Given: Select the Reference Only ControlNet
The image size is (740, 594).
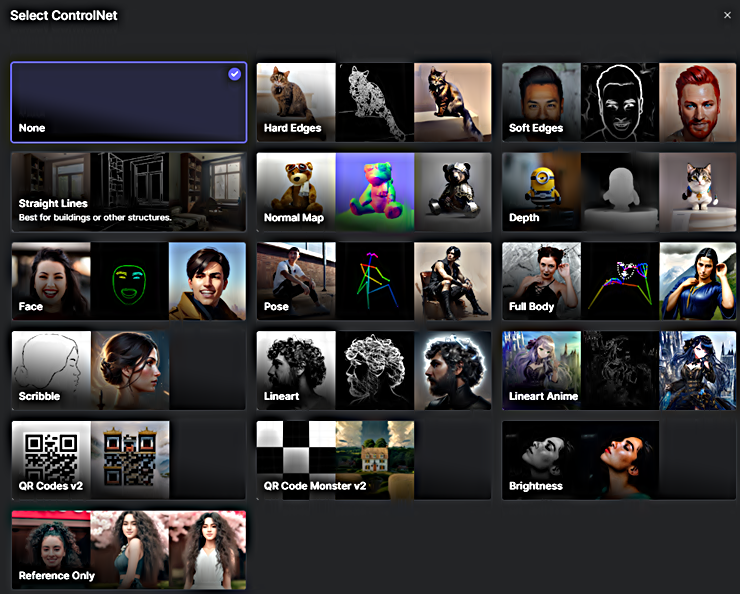Looking at the screenshot, I should coord(128,550).
